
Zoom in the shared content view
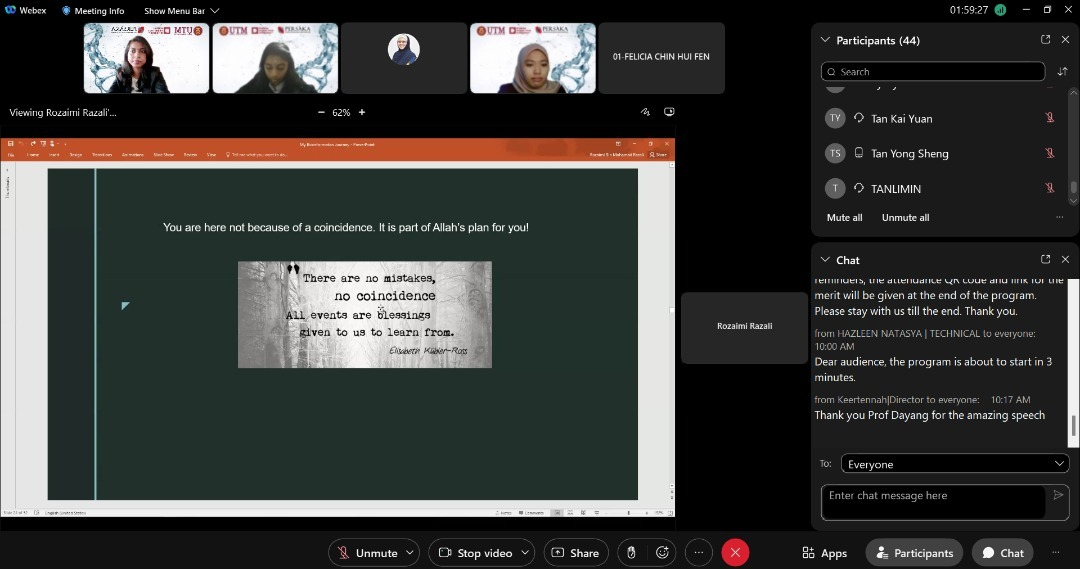[x=362, y=112]
